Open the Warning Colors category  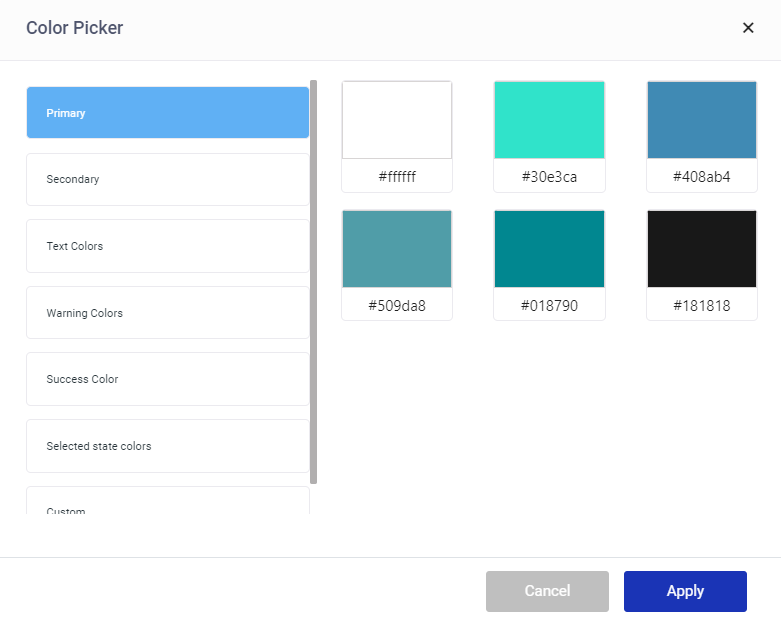tap(167, 313)
